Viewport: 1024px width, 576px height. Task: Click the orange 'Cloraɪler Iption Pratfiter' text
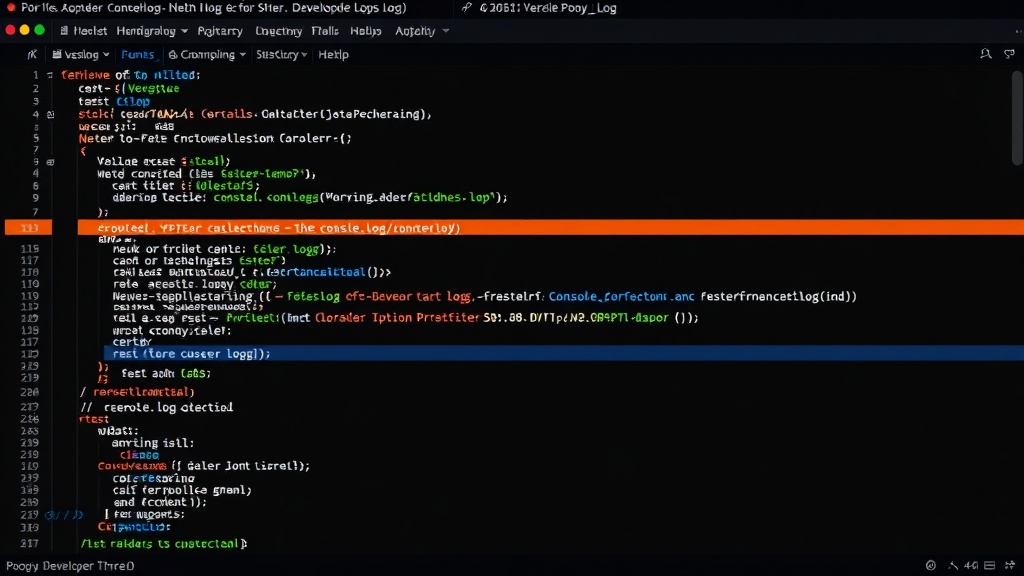tap(398, 317)
